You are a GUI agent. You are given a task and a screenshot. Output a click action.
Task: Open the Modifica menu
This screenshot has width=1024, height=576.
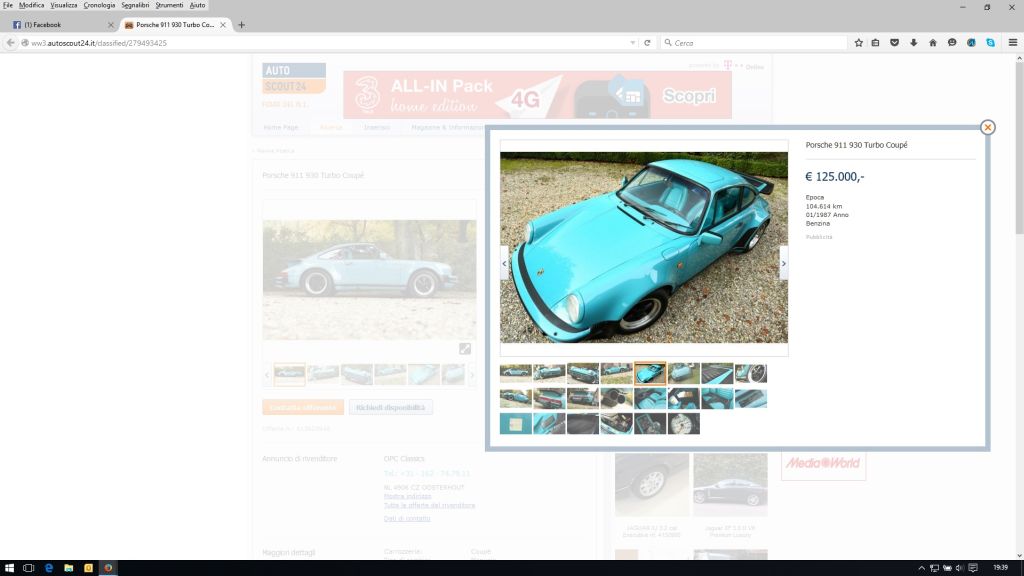click(x=31, y=5)
